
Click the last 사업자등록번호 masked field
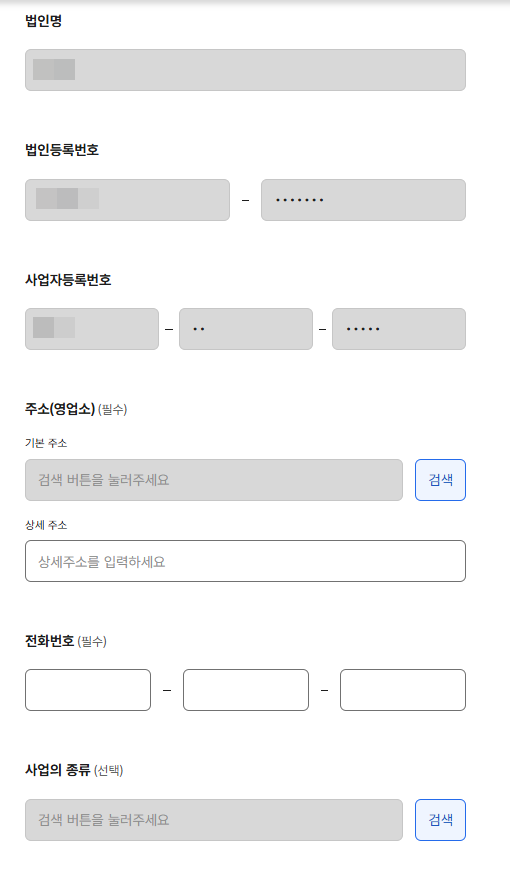point(399,329)
